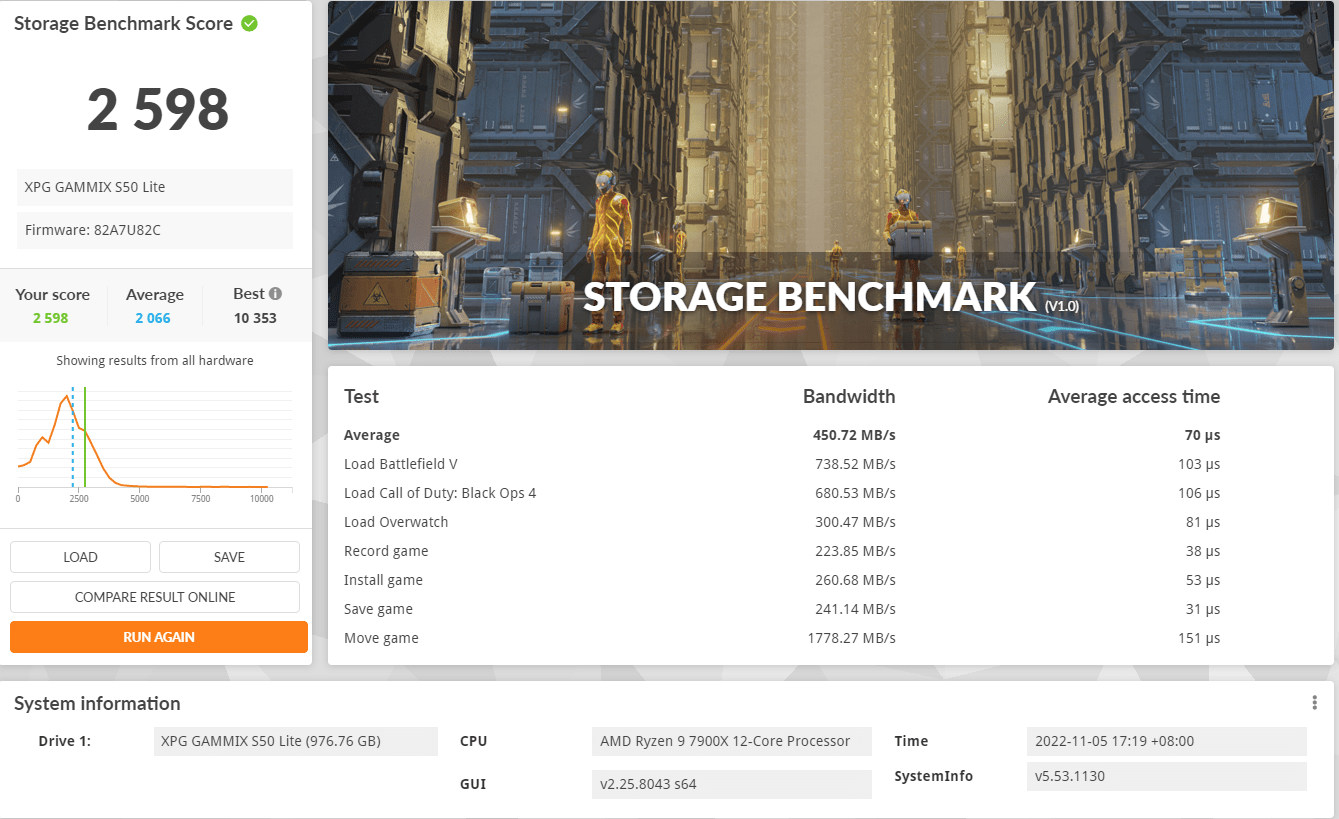Click the Move game row label
The width and height of the screenshot is (1339, 819).
381,638
